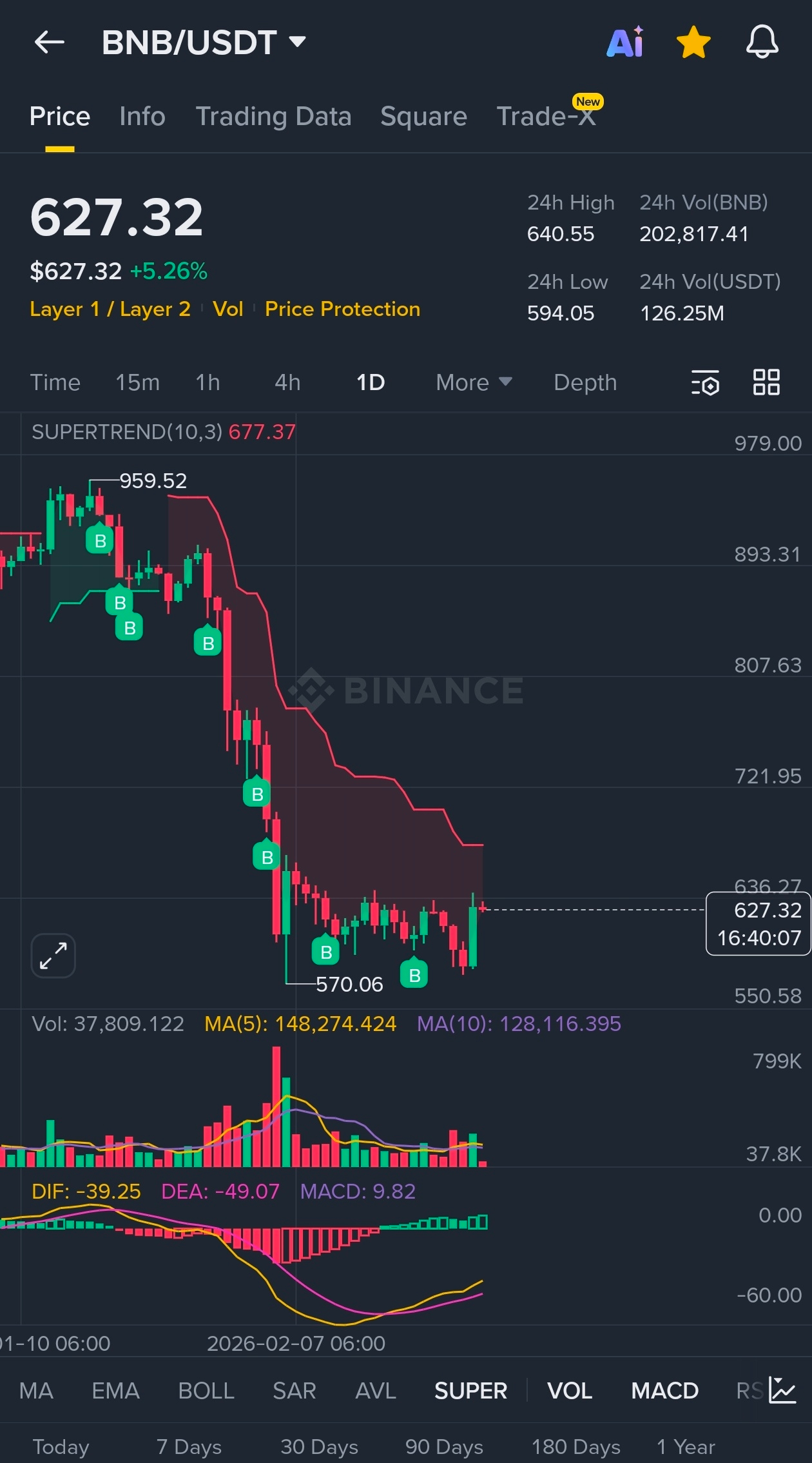
Task: Open the Trade-X tab
Action: tap(546, 117)
